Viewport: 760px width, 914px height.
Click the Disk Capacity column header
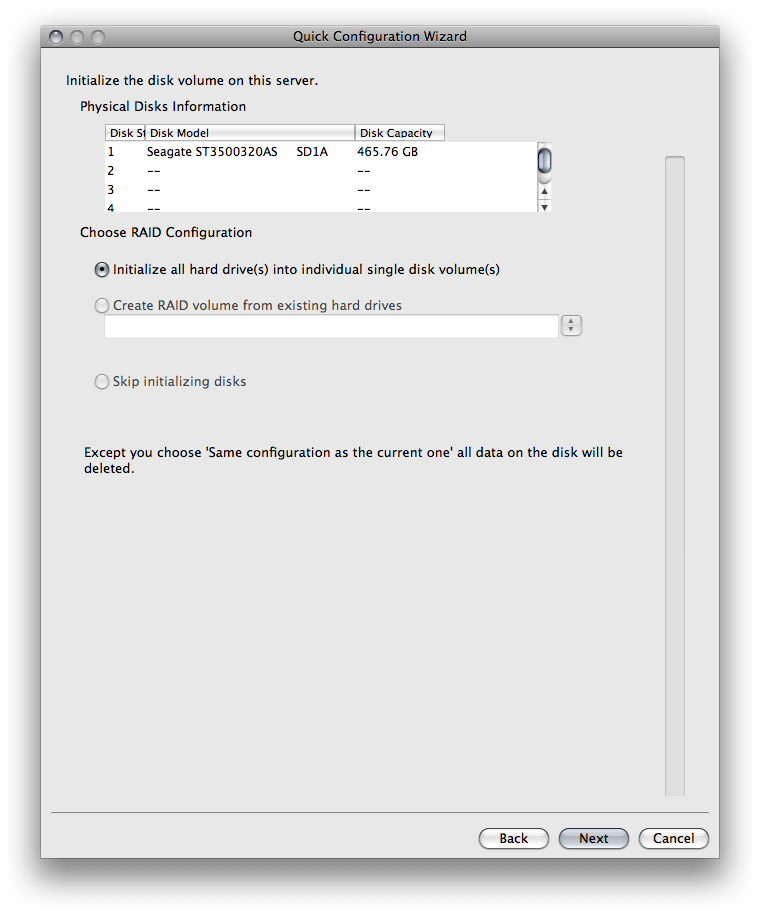coord(400,133)
